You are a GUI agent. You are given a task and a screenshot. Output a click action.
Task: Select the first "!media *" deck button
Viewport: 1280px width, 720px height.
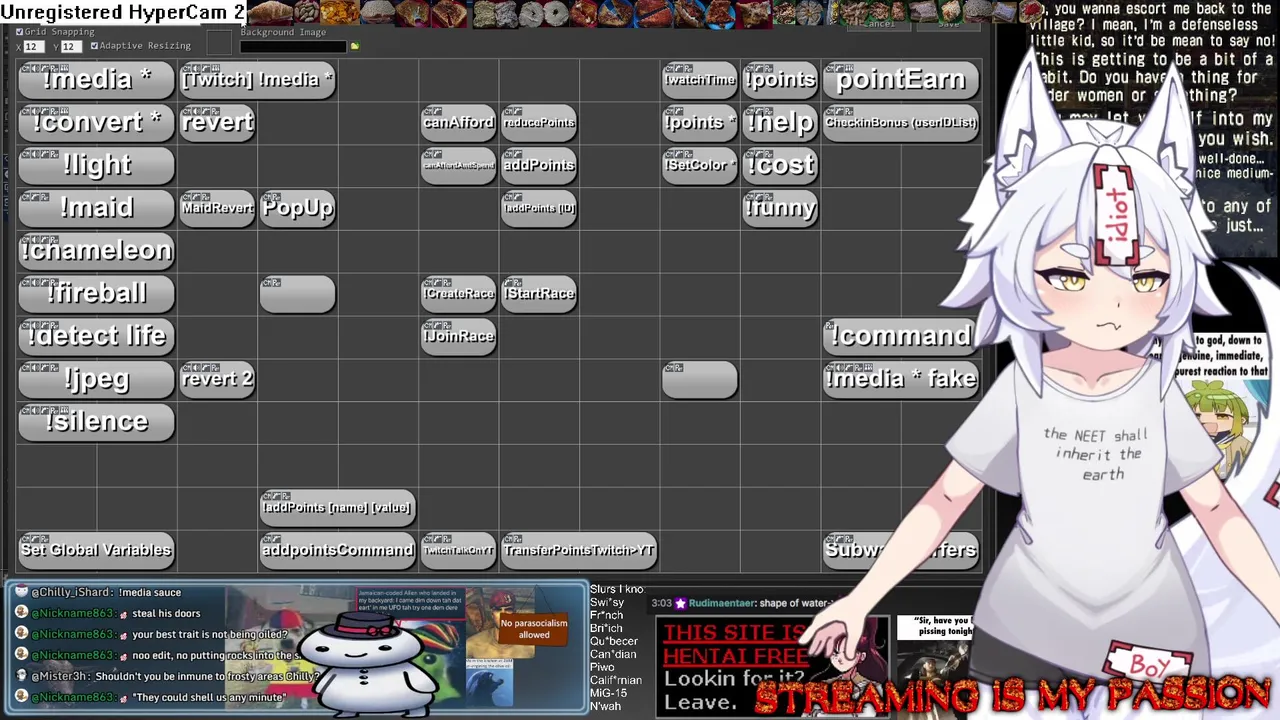point(97,80)
